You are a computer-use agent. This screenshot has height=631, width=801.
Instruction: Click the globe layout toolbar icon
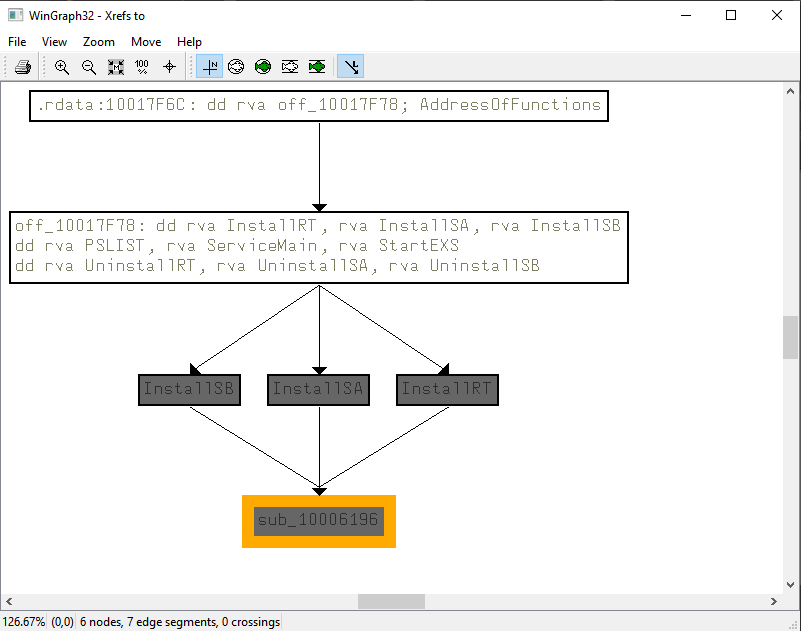tap(237, 67)
